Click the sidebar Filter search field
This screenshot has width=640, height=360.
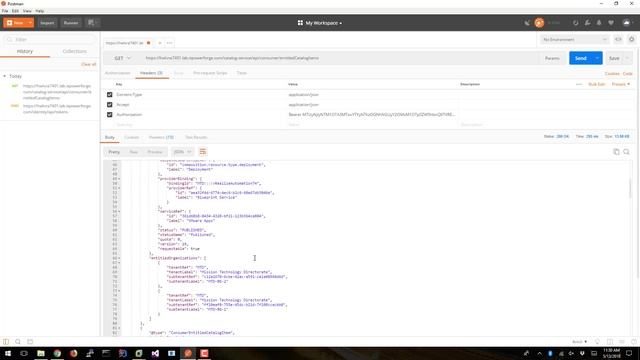point(50,40)
